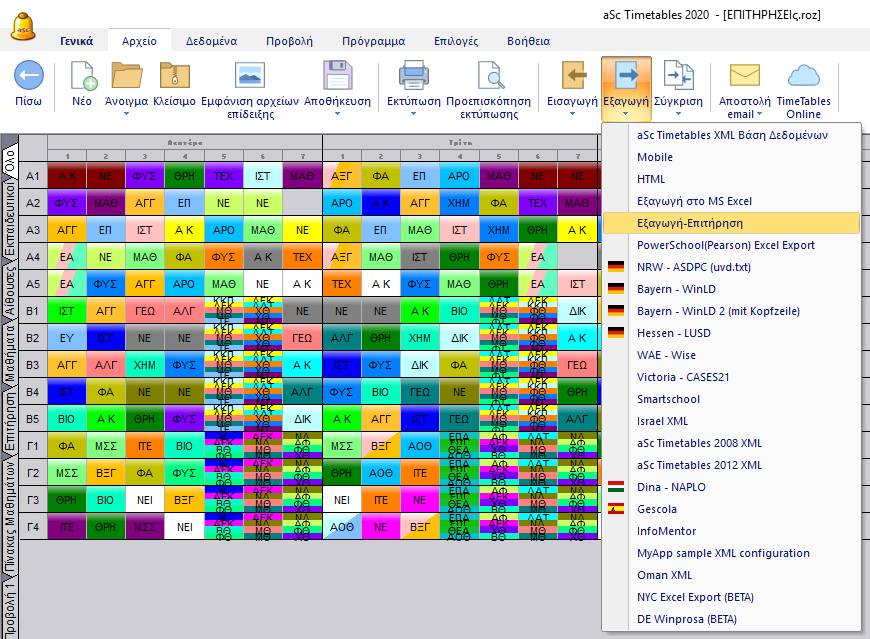Click the Σύγκριση compare icon
870x639 pixels.
pyautogui.click(x=678, y=76)
